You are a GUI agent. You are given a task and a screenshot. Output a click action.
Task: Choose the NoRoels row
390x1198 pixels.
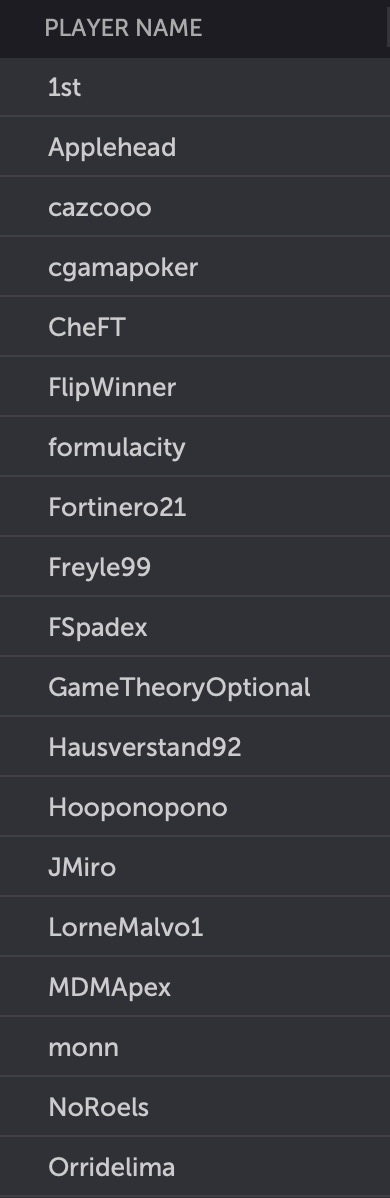(195, 1106)
